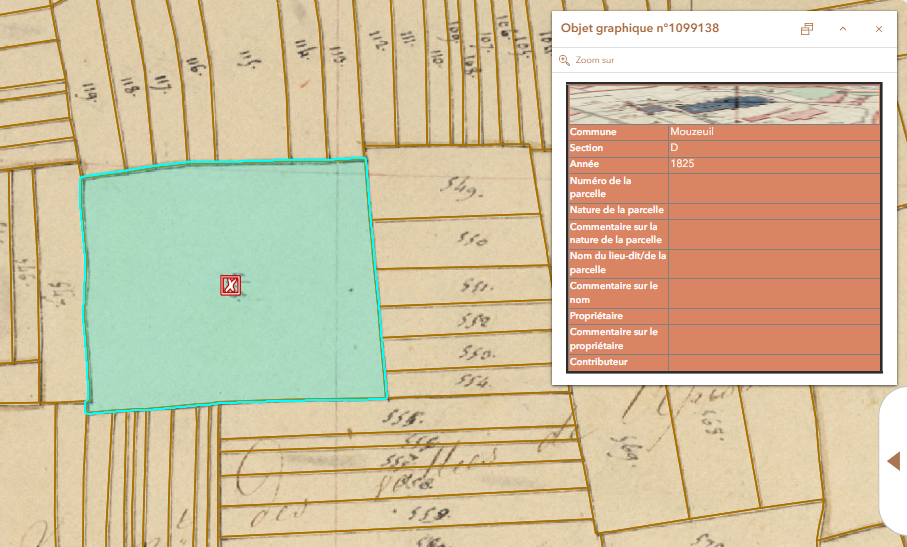Close the Objet graphique popup
907x547 pixels.
tap(879, 29)
